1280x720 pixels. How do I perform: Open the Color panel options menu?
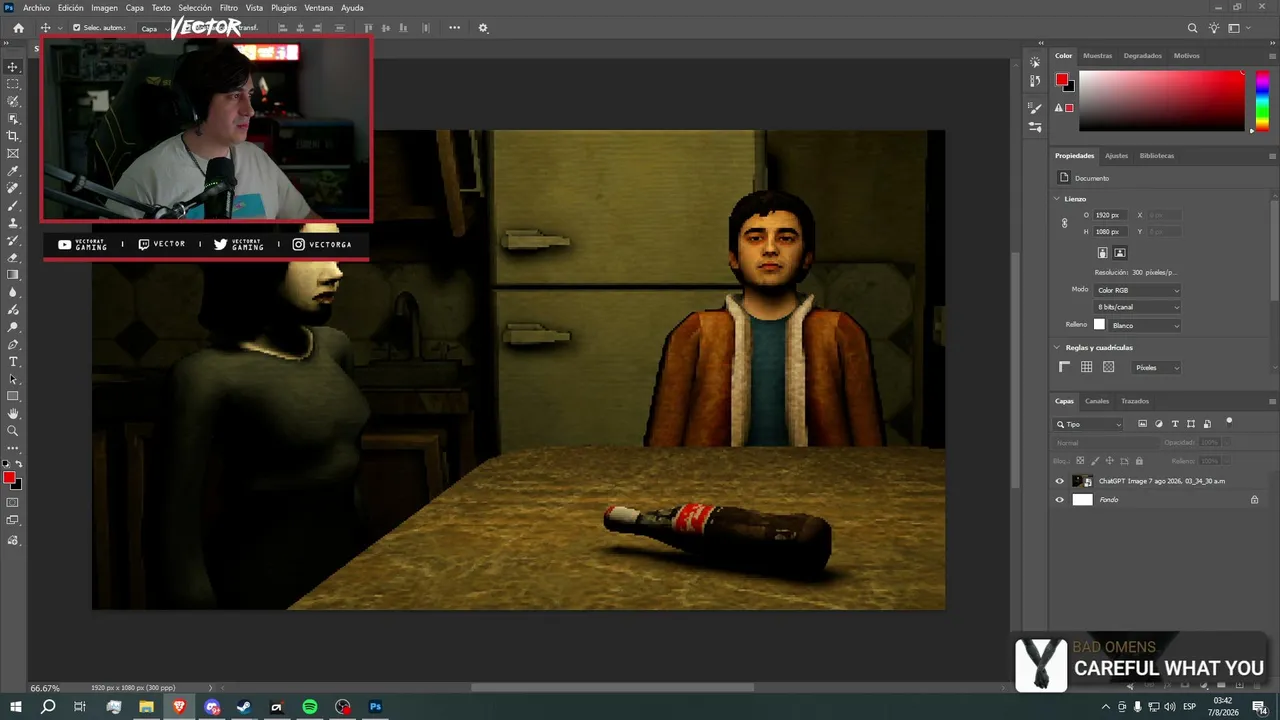(1272, 56)
